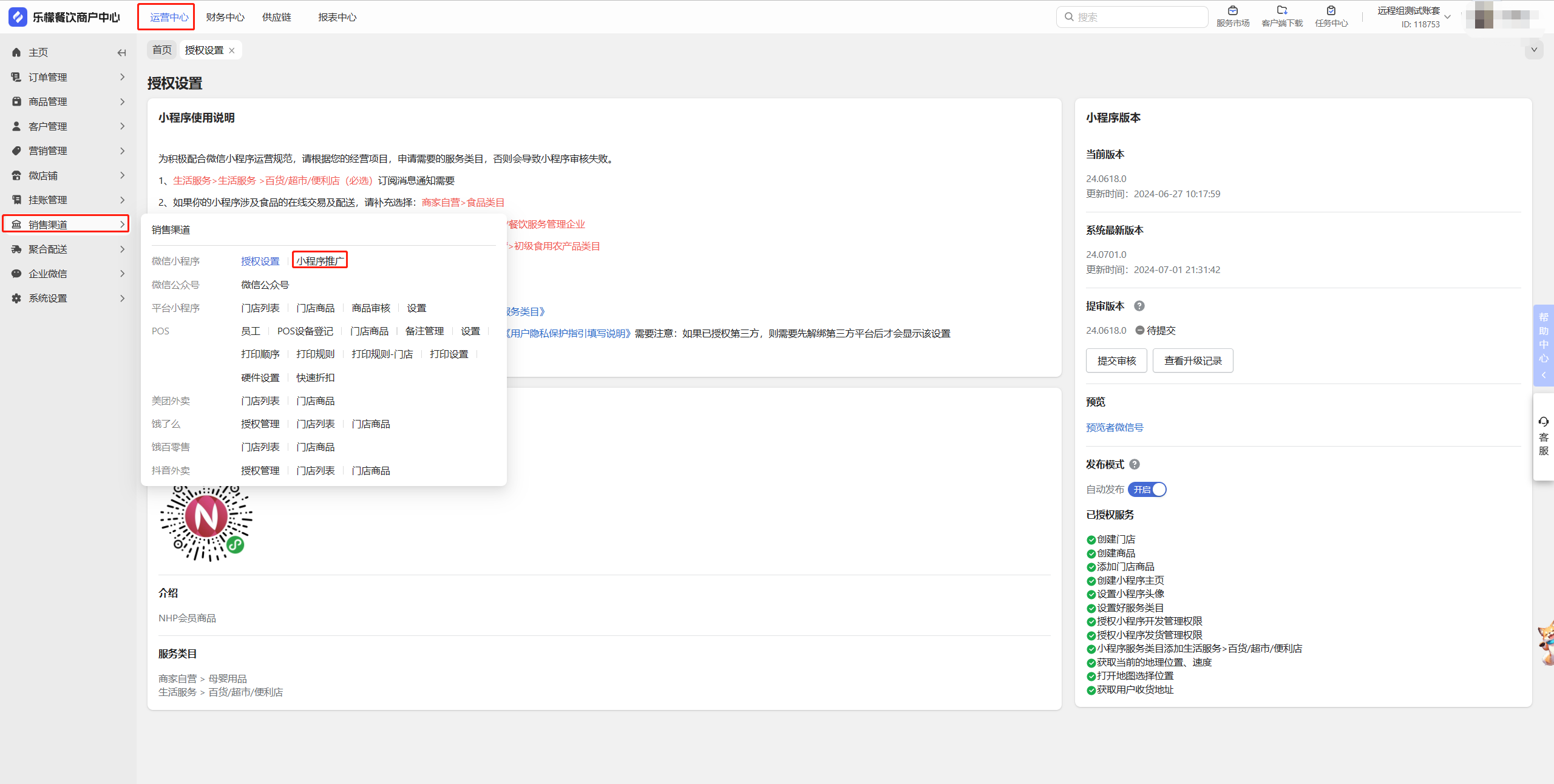This screenshot has width=1554, height=784.
Task: Click the 乐檬餐饮商户中心 logo icon
Action: point(18,17)
